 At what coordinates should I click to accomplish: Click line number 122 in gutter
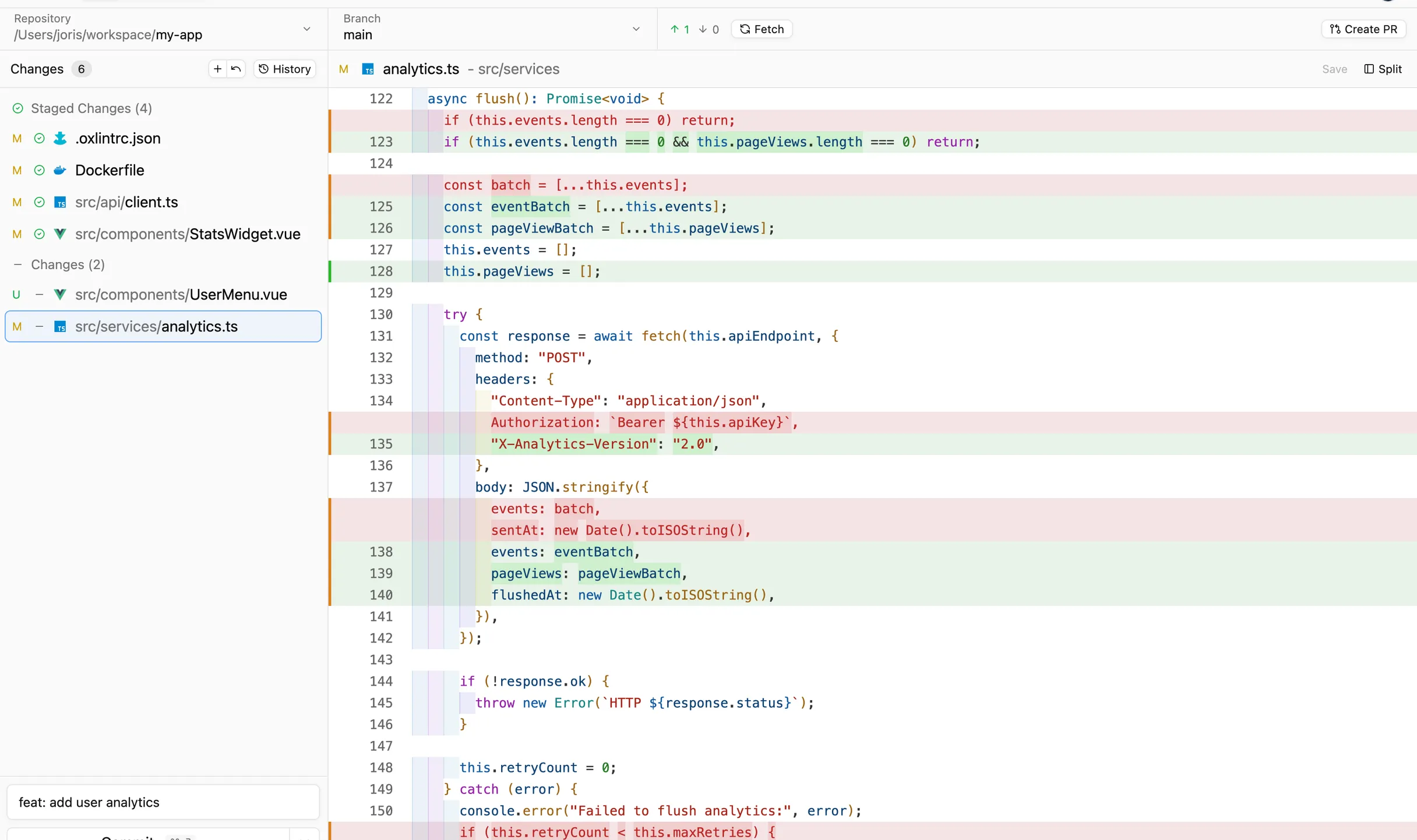381,99
